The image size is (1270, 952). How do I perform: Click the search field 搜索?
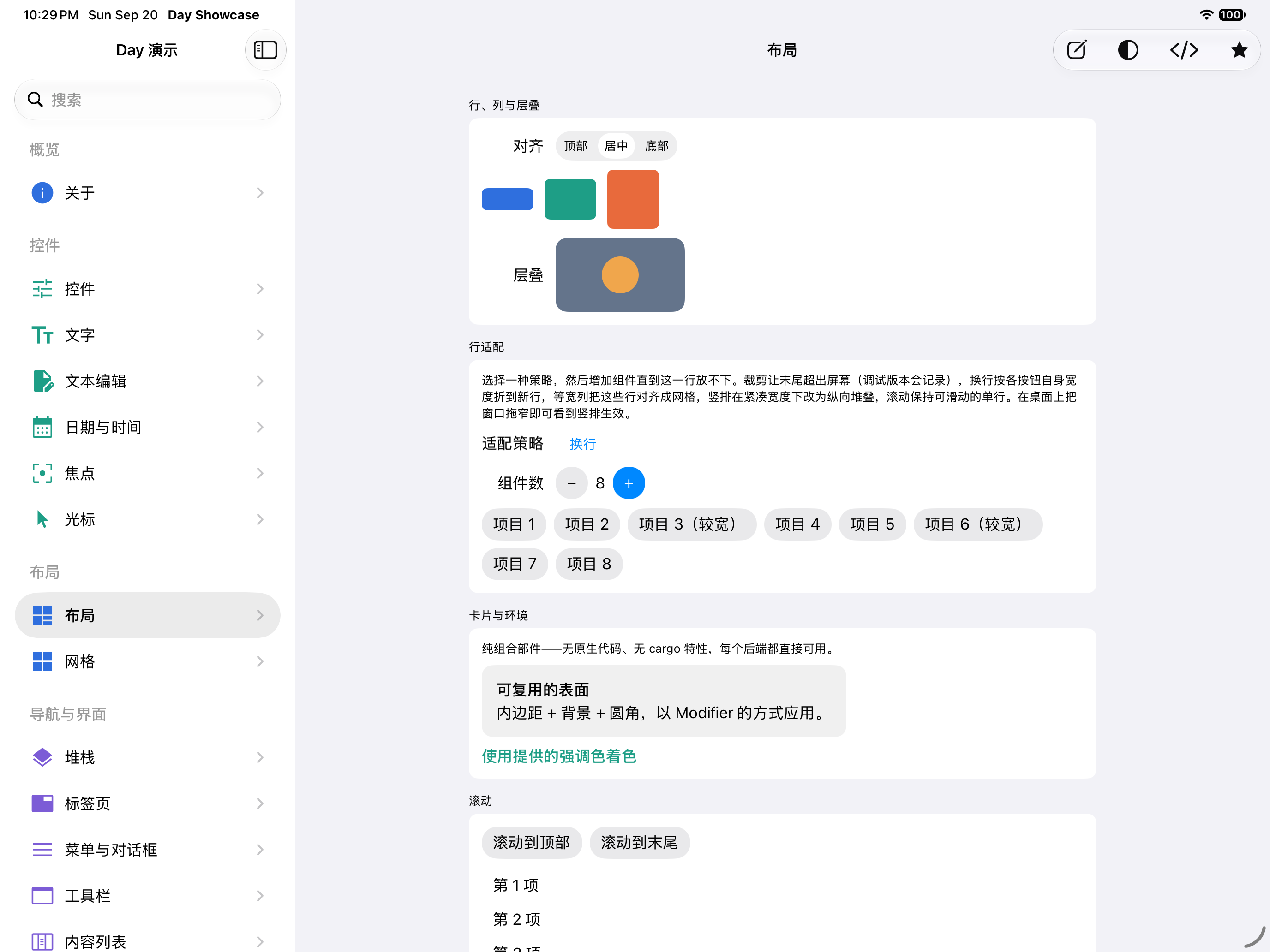point(148,99)
